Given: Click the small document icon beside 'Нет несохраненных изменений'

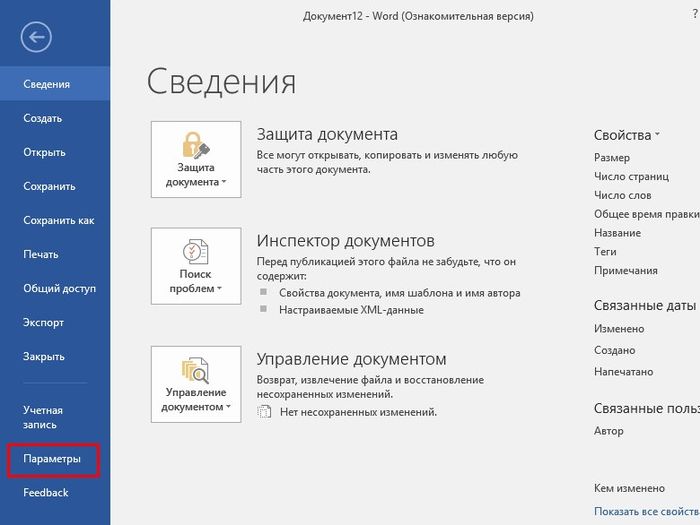Looking at the screenshot, I should click(x=265, y=411).
